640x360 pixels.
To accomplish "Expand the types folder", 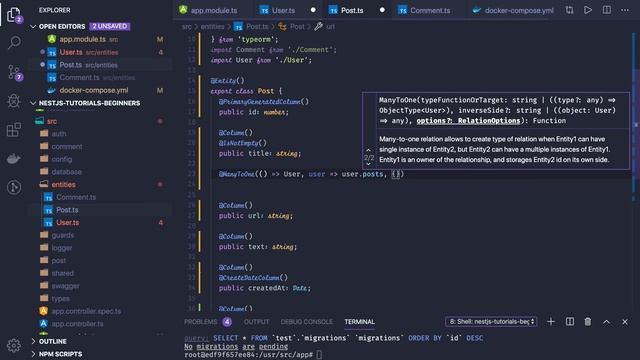I will [100, 298].
